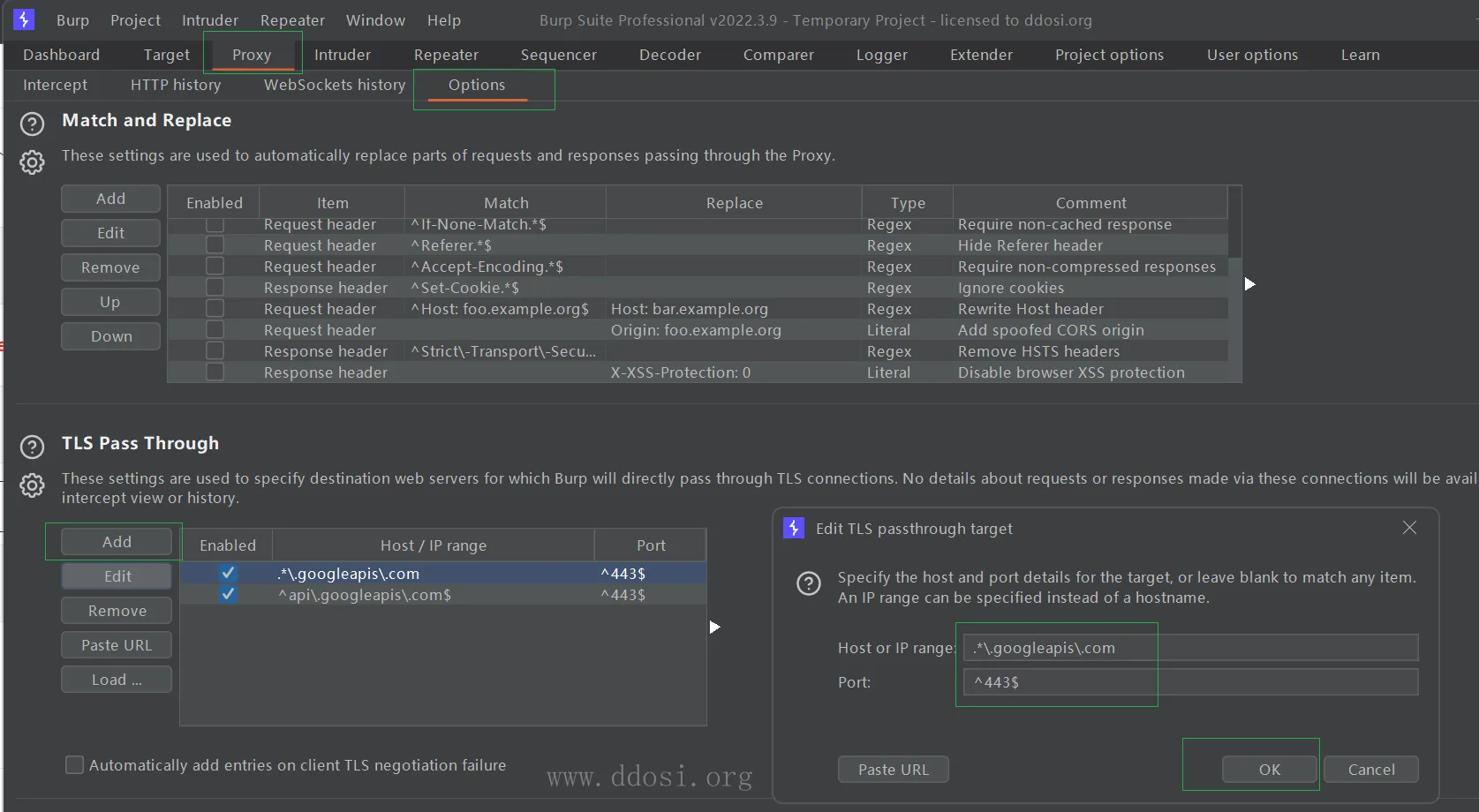Image resolution: width=1479 pixels, height=812 pixels.
Task: Open the Burp menu
Action: [72, 19]
